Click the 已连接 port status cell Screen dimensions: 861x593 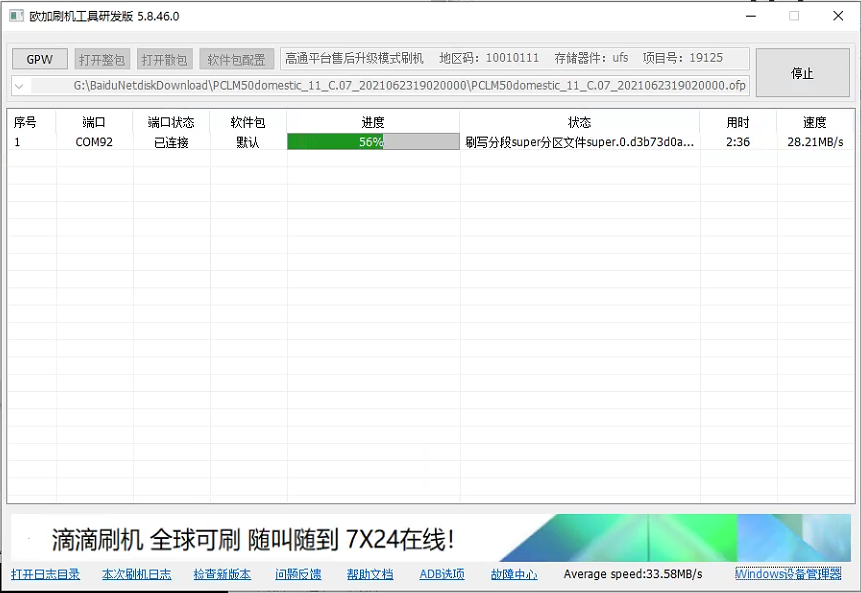coord(171,142)
